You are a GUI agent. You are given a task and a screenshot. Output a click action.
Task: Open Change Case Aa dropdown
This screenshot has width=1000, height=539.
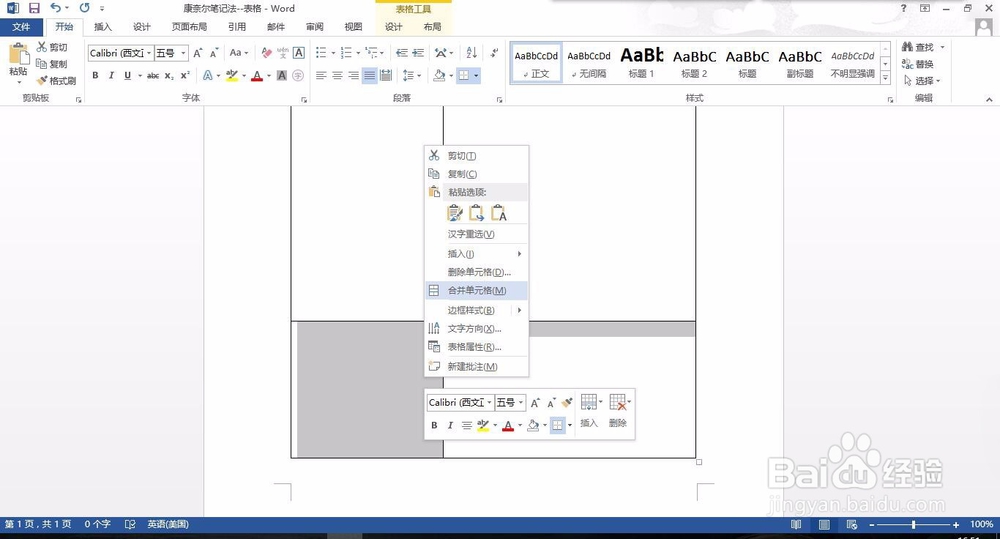tap(239, 53)
